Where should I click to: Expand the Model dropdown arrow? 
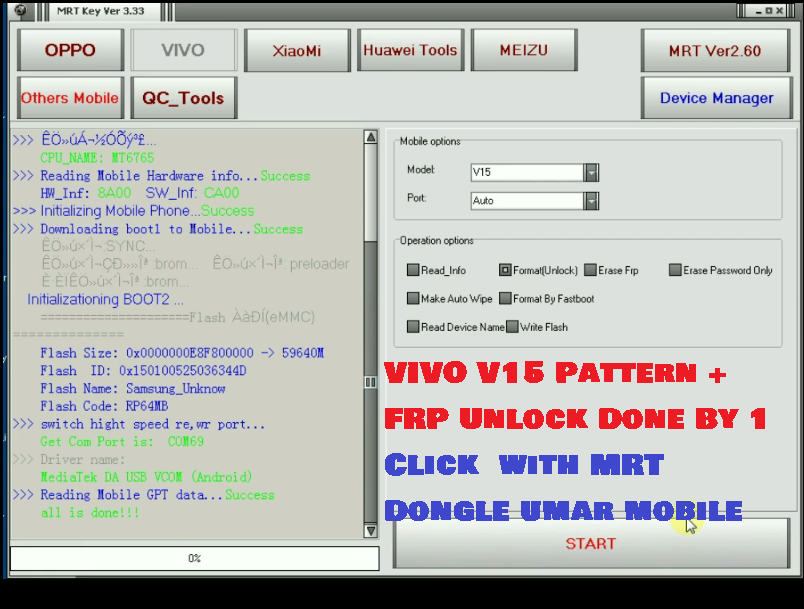591,173
